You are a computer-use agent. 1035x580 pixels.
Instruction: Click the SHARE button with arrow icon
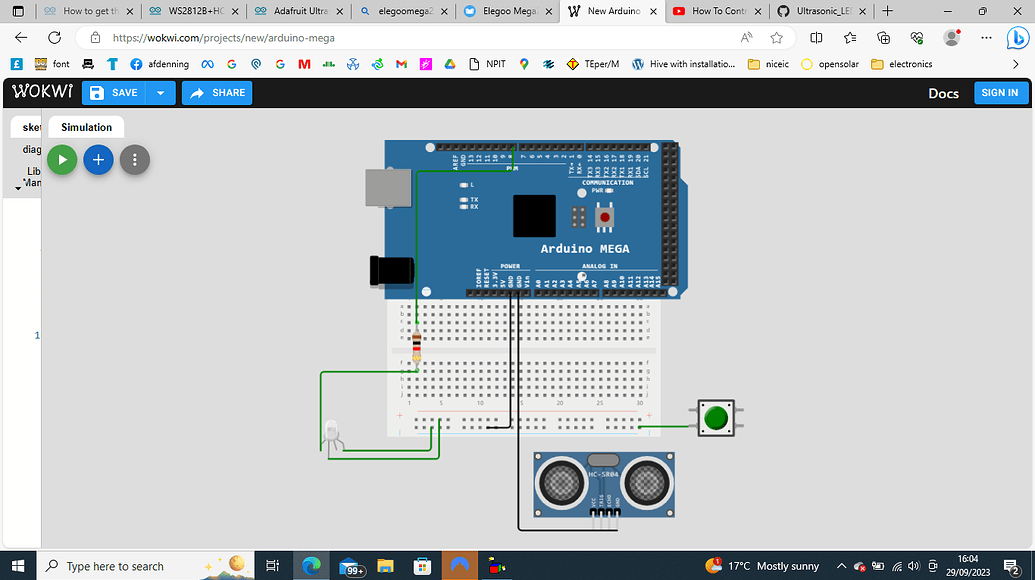point(216,92)
